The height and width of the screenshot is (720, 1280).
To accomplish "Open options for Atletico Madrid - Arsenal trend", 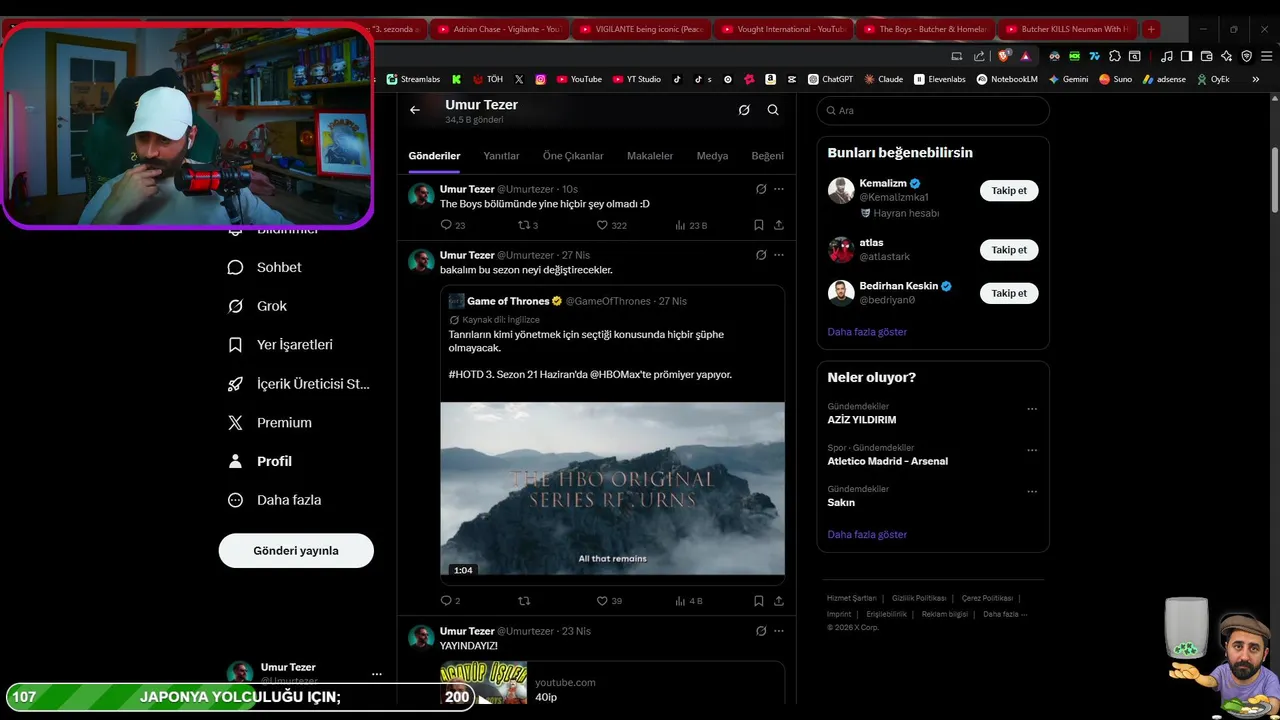I will pos(1032,450).
